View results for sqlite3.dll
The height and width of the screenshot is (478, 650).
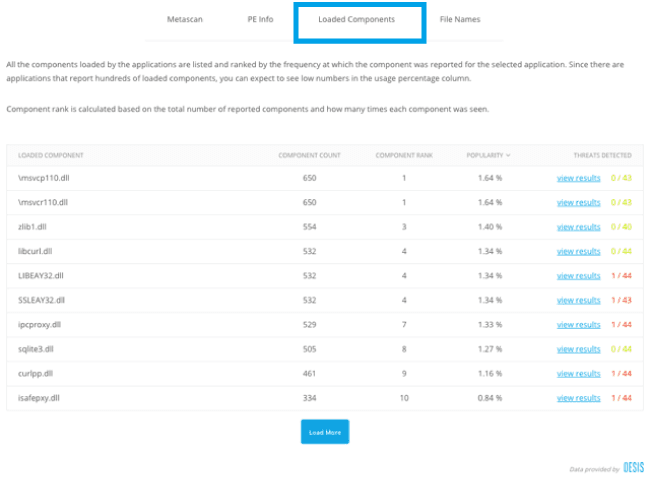point(578,349)
